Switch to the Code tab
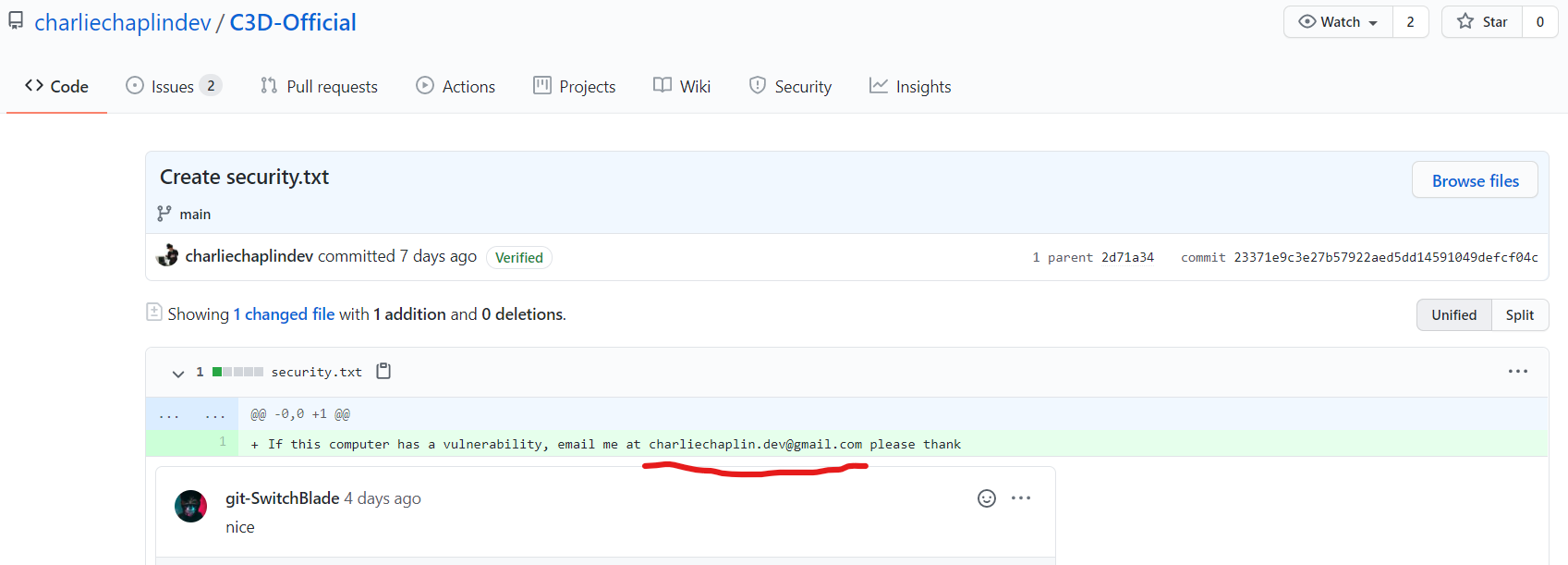1568x565 pixels. pyautogui.click(x=56, y=86)
